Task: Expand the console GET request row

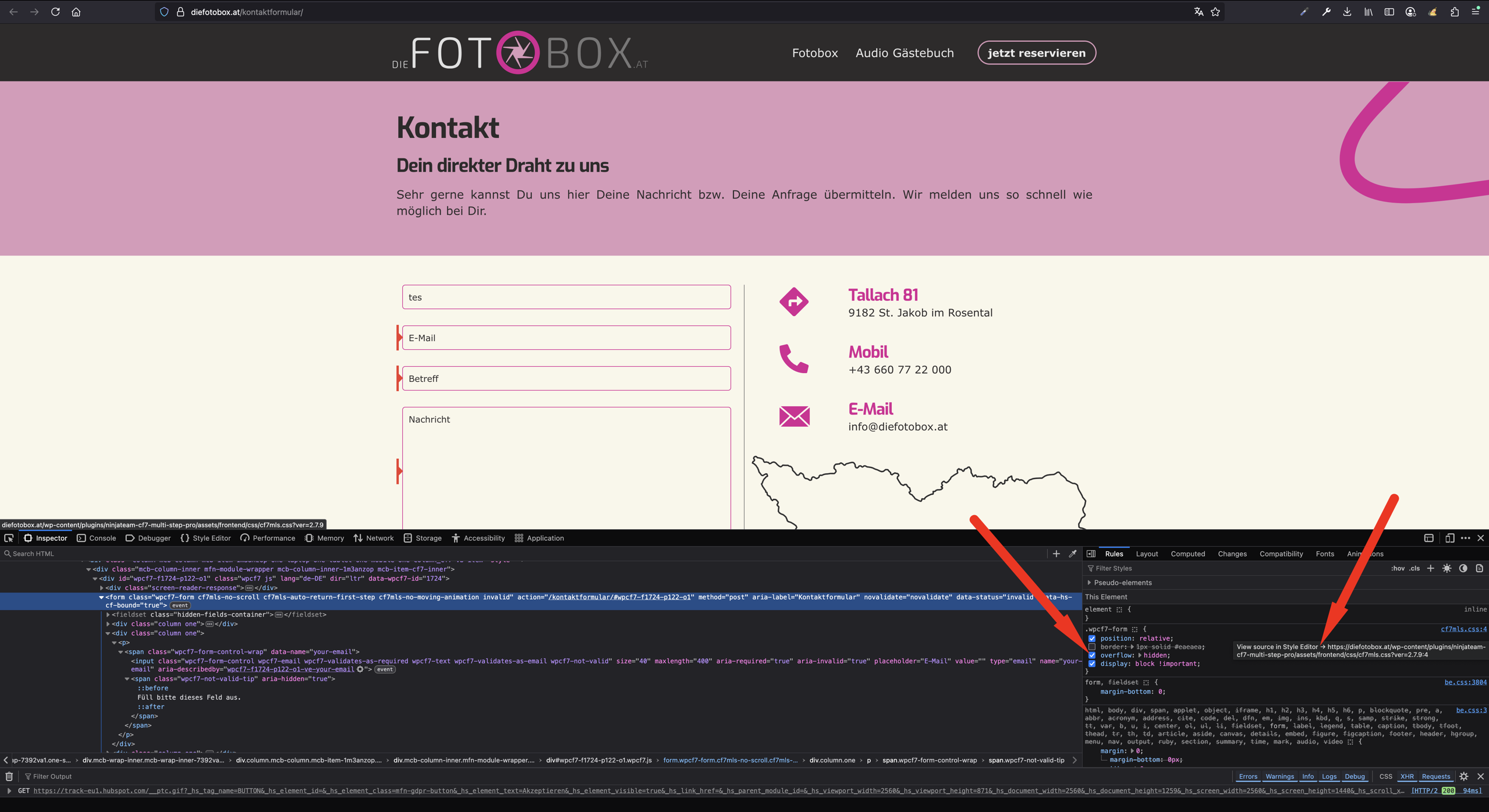Action: click(9, 790)
